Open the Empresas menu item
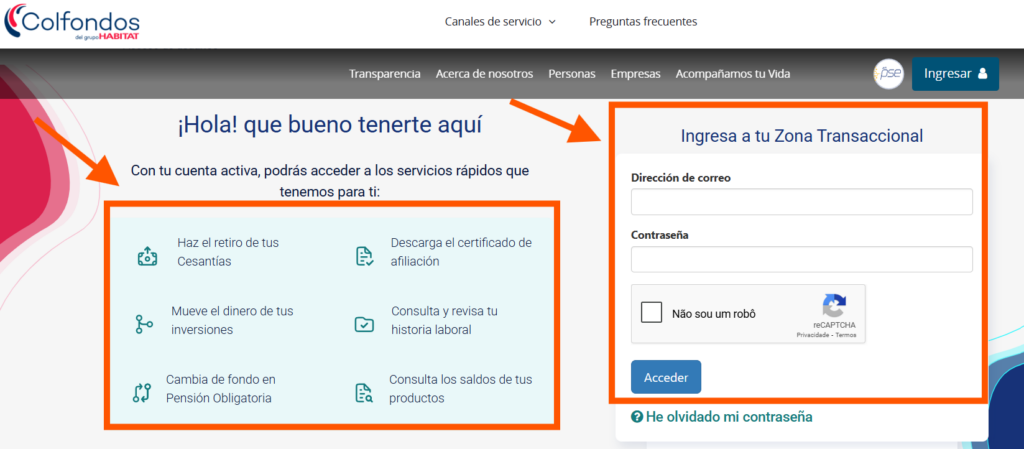Viewport: 1024px width, 449px height. (635, 74)
